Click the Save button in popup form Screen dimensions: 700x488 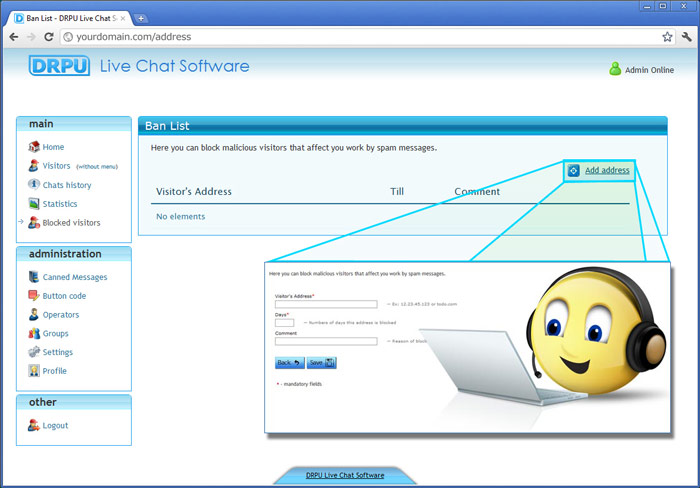click(321, 363)
